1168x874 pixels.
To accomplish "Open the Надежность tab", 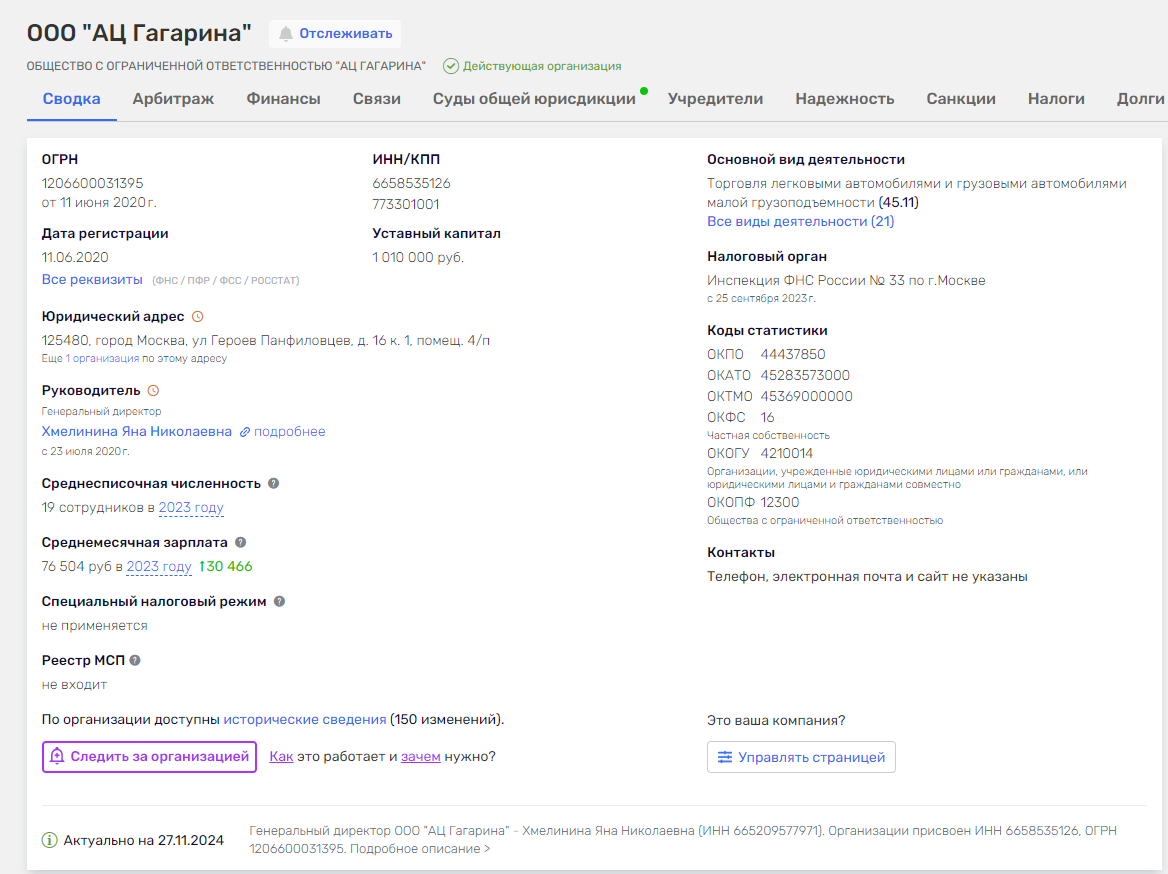I will pos(845,98).
